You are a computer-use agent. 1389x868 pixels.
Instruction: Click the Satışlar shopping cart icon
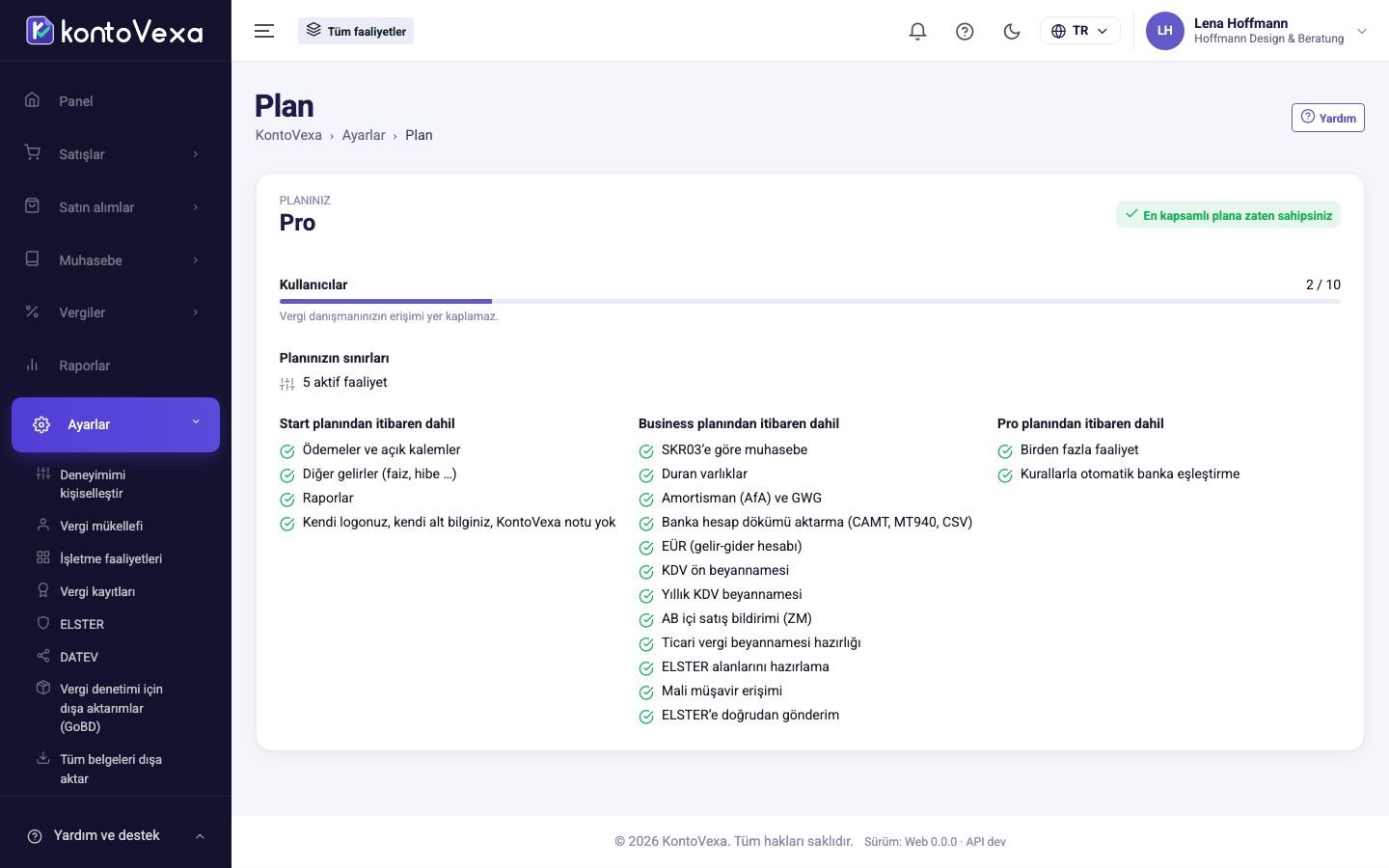(32, 153)
